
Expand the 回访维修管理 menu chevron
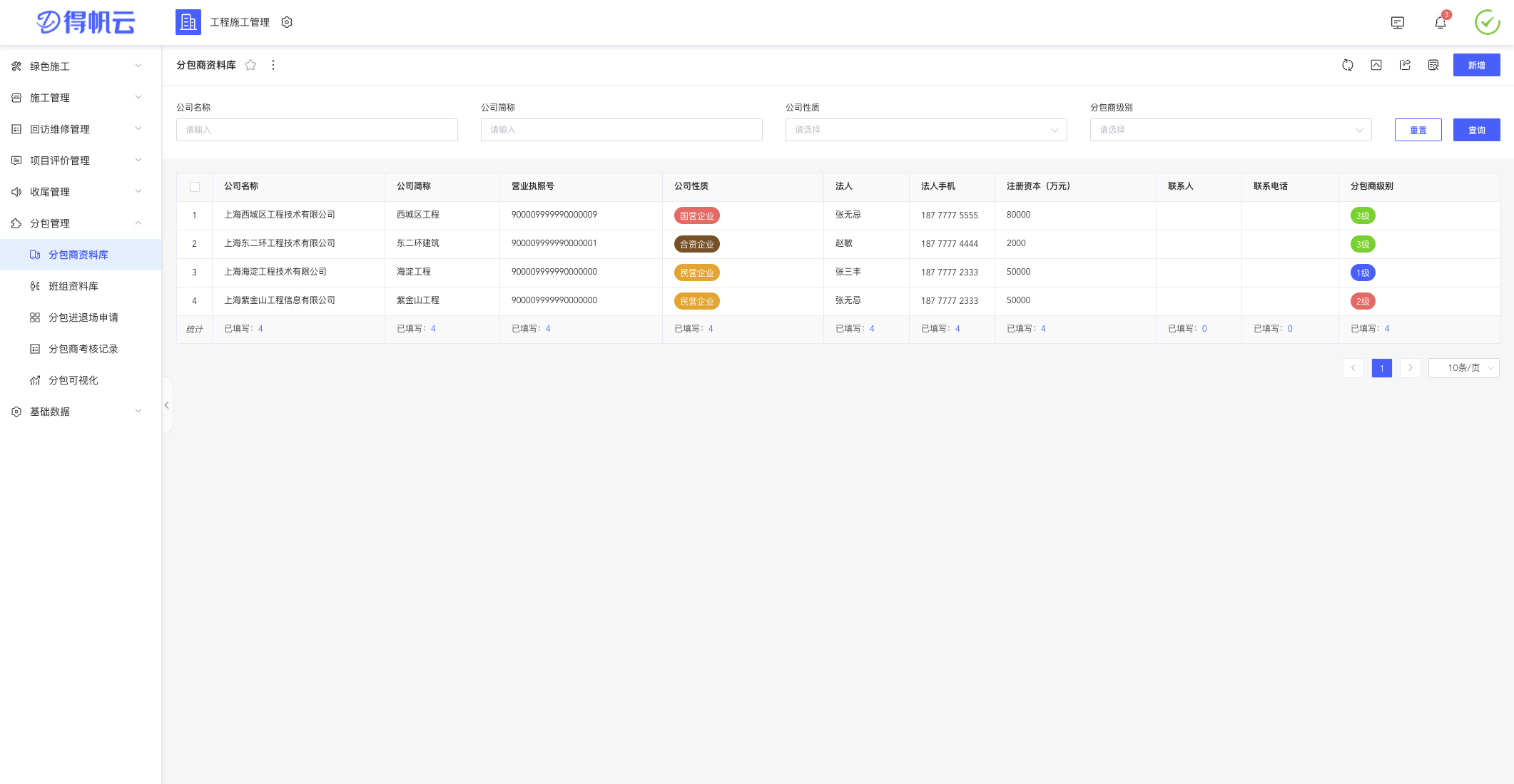click(x=138, y=128)
